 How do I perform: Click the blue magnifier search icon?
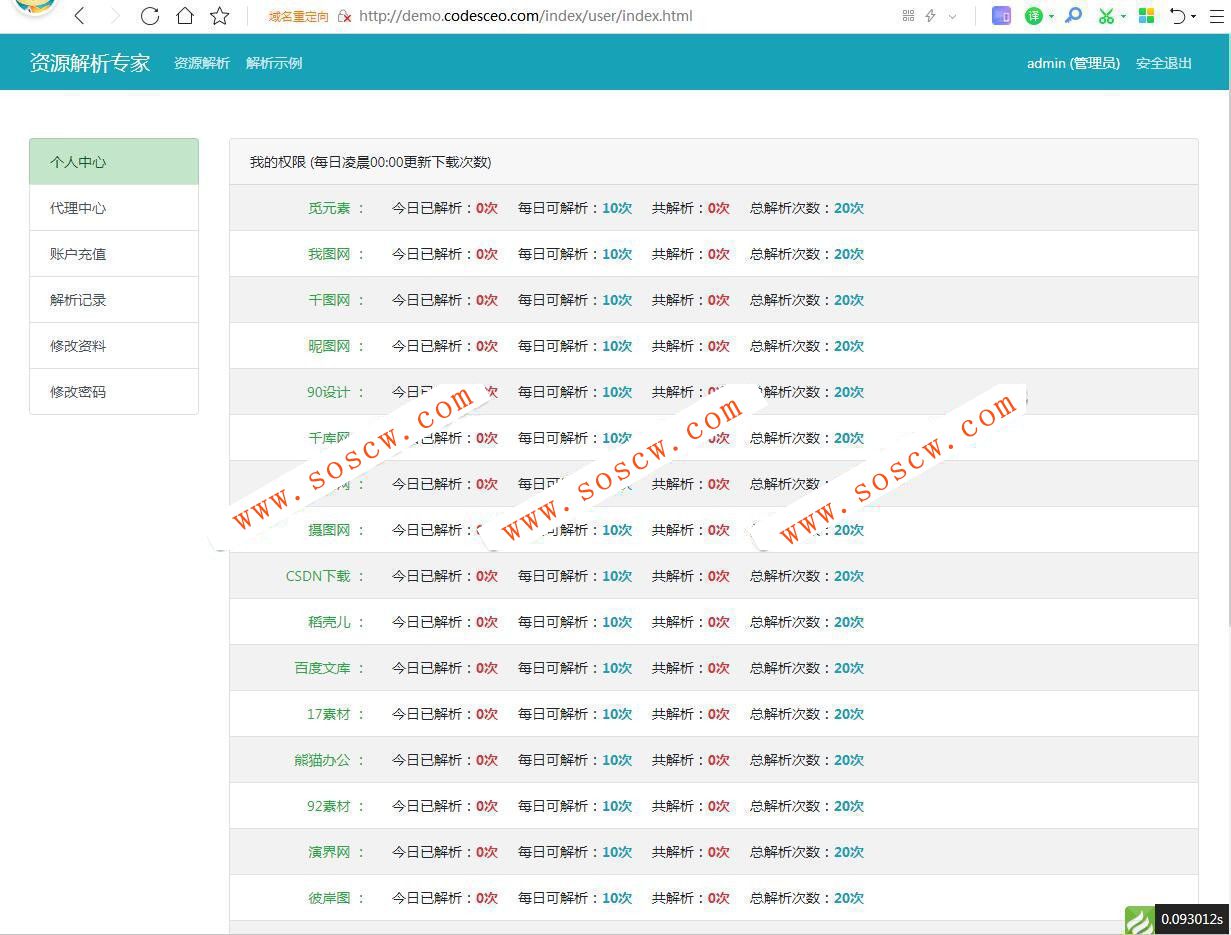pos(1073,16)
